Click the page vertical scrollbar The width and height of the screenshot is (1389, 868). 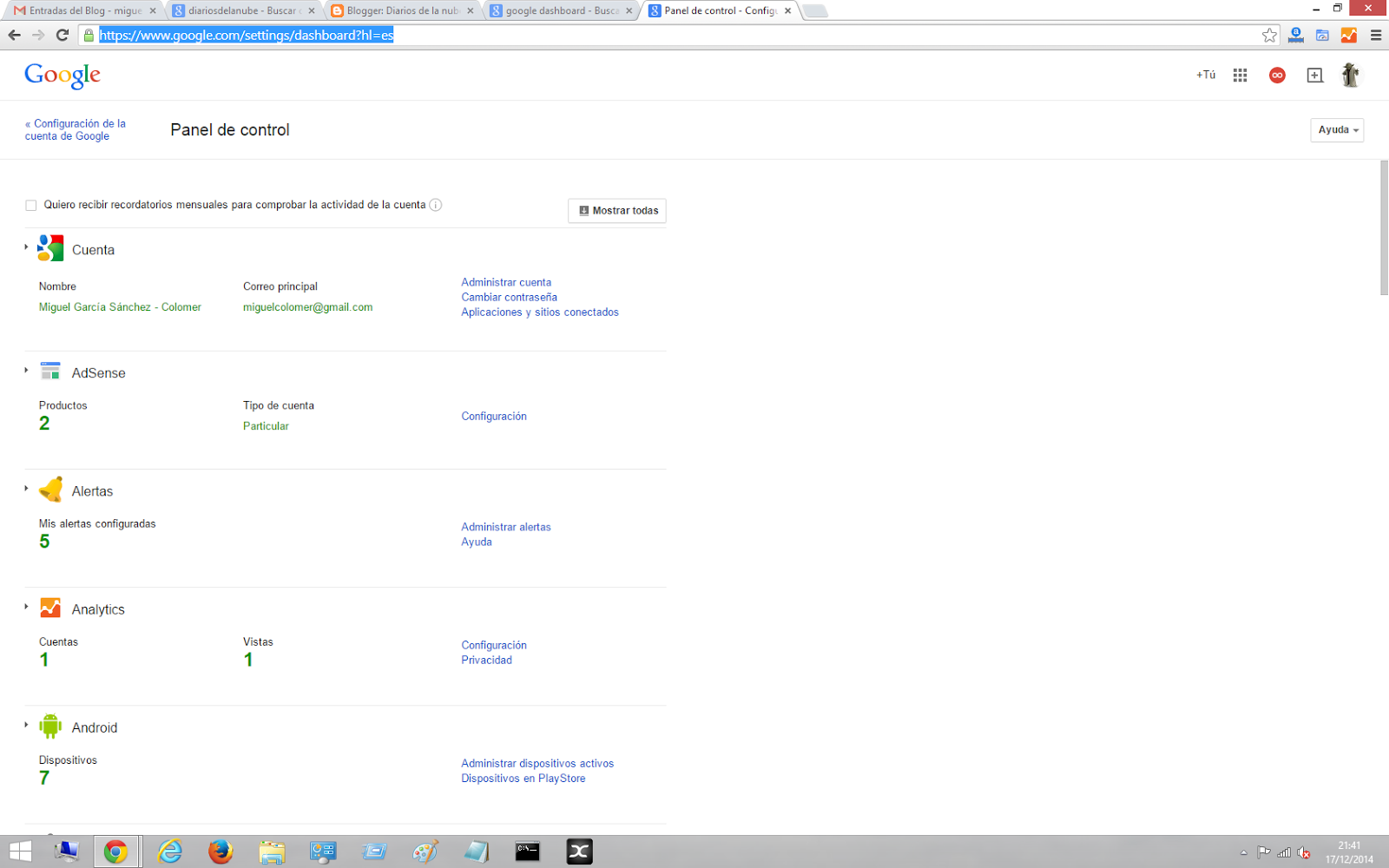pyautogui.click(x=1384, y=228)
